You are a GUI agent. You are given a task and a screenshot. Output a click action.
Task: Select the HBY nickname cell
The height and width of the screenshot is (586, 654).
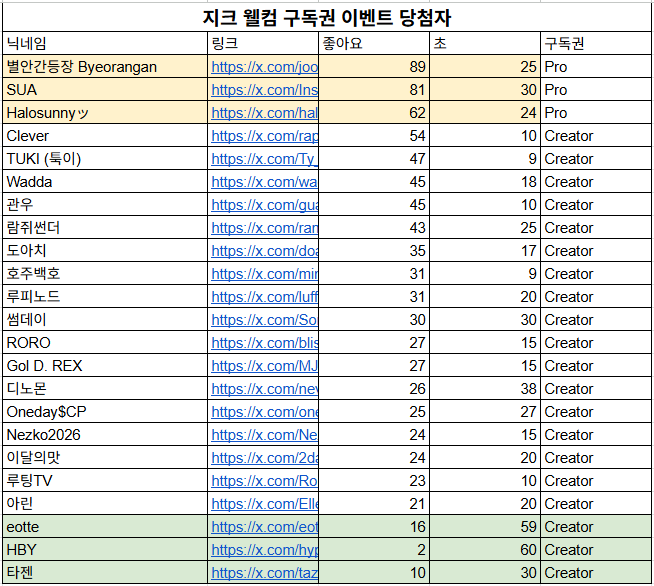point(105,549)
